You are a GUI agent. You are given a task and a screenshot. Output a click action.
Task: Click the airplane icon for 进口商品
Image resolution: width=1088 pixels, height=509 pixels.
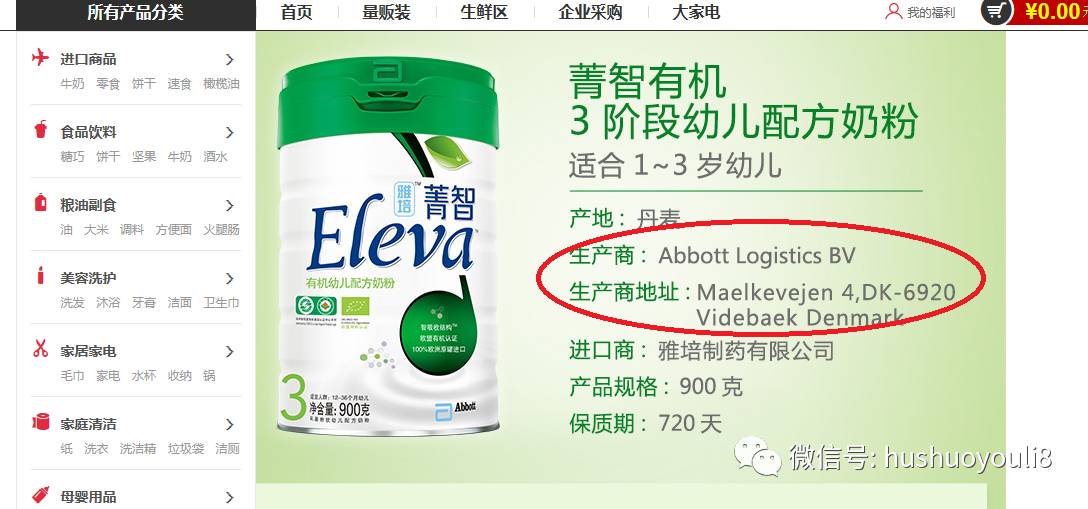(40, 58)
